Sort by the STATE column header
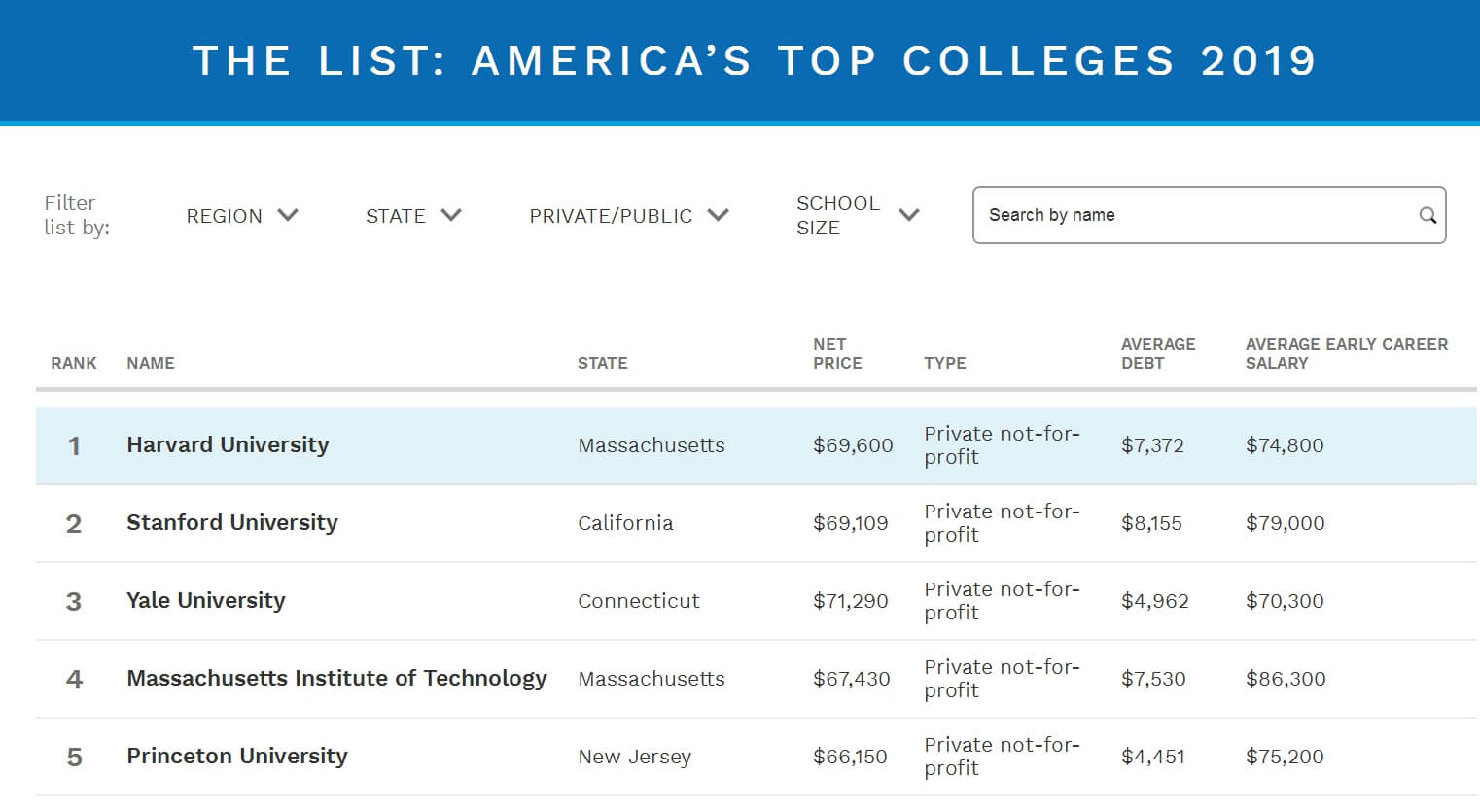The width and height of the screenshot is (1480, 812). pyautogui.click(x=602, y=363)
